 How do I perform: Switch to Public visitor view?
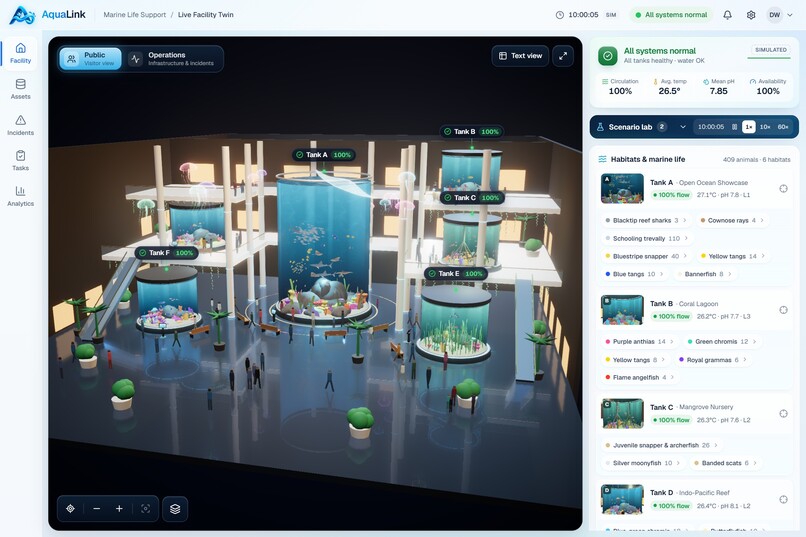[x=90, y=59]
